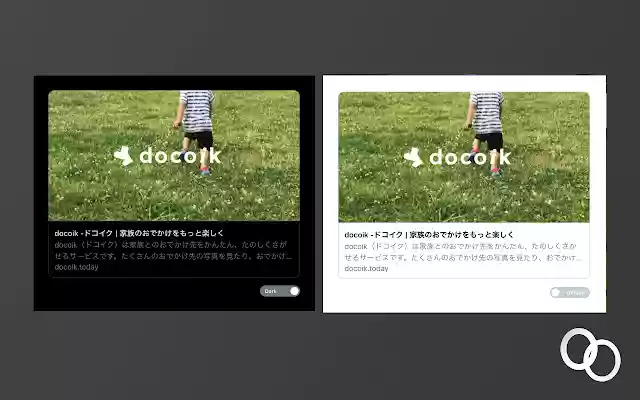The width and height of the screenshot is (640, 400).
Task: Open the docoik preview image in the white card
Action: click(464, 157)
